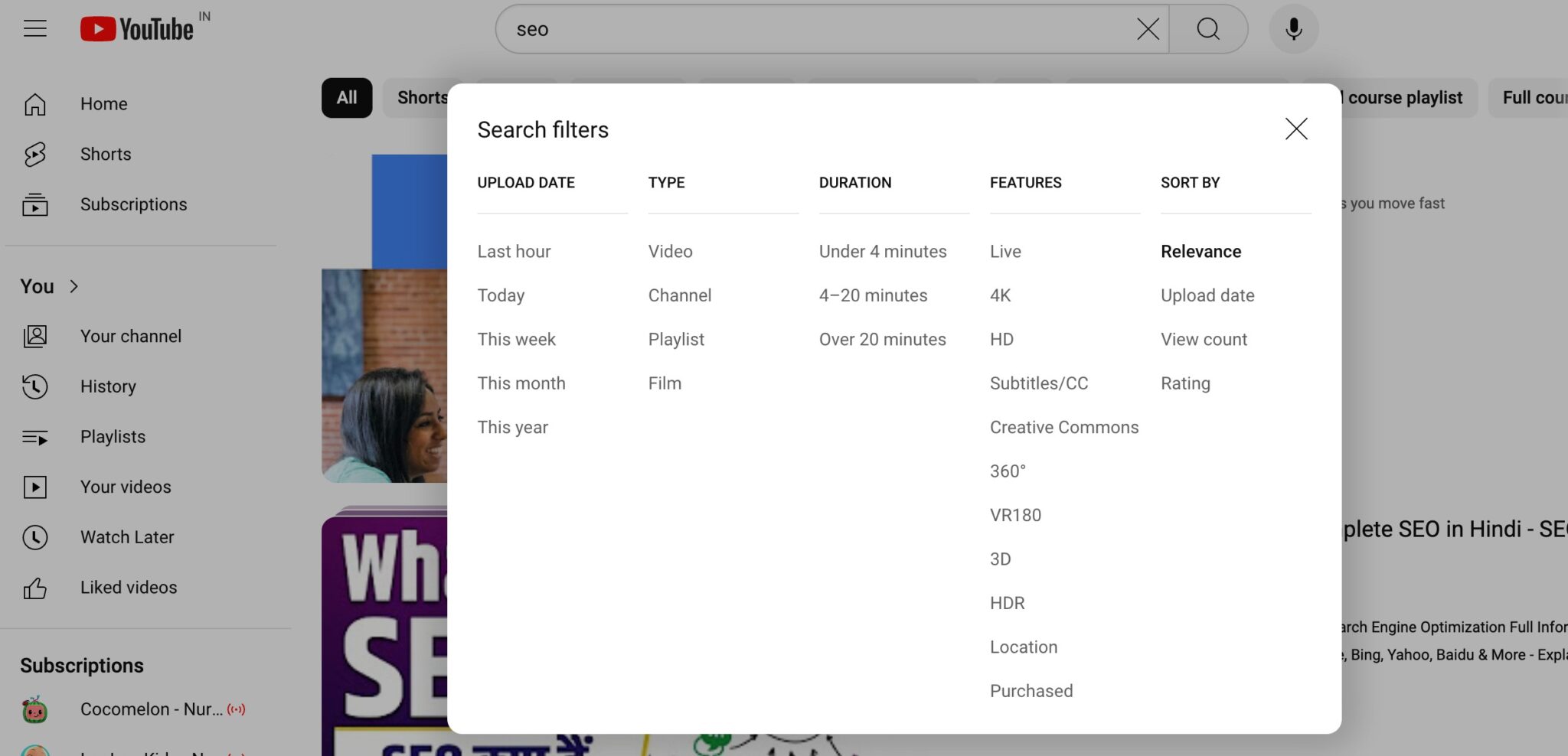Filter type by Playlist

pos(675,339)
